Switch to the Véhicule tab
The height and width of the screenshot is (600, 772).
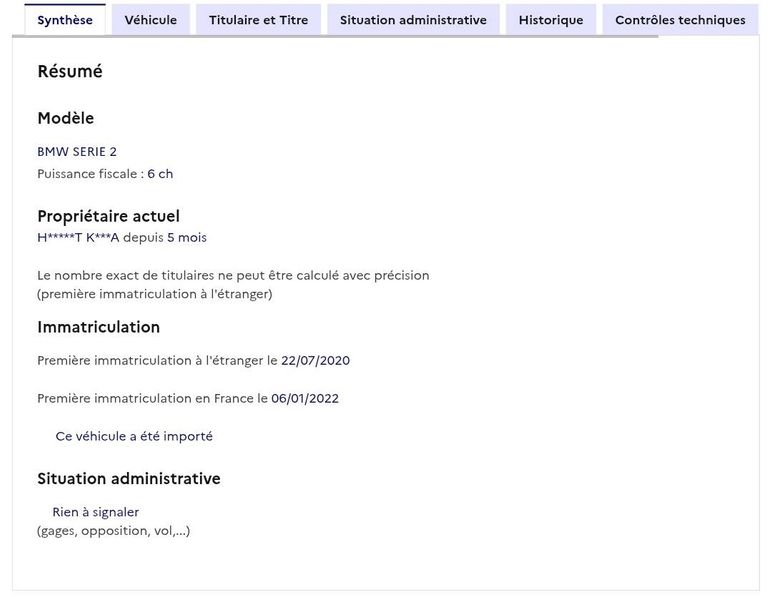tap(151, 20)
